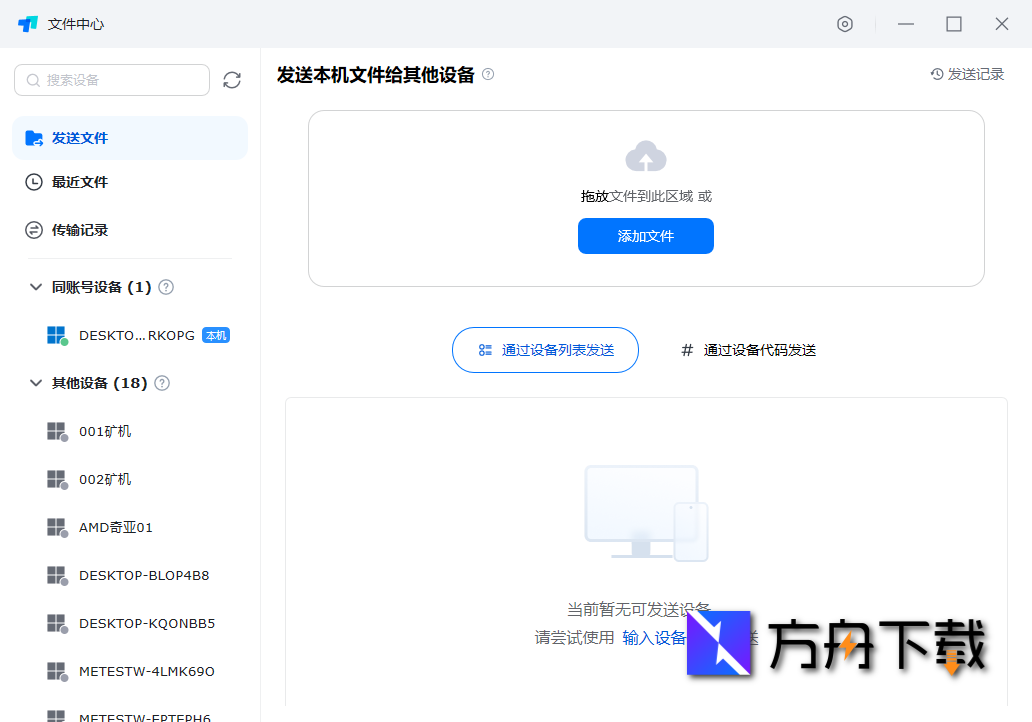
Task: Click the cloud upload icon in the drop zone
Action: [x=646, y=155]
